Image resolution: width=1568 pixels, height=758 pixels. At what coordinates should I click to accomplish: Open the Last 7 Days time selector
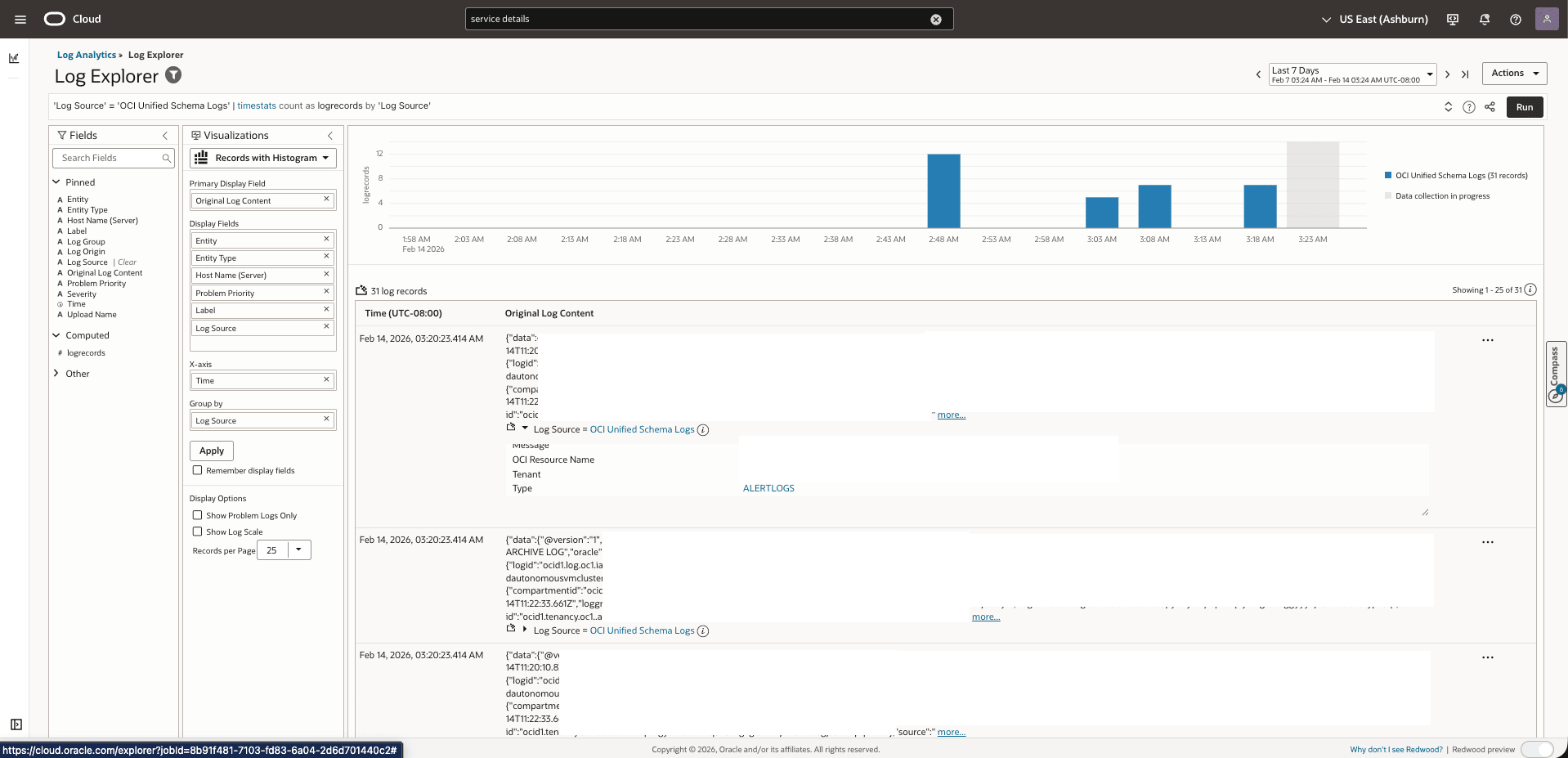(x=1352, y=74)
